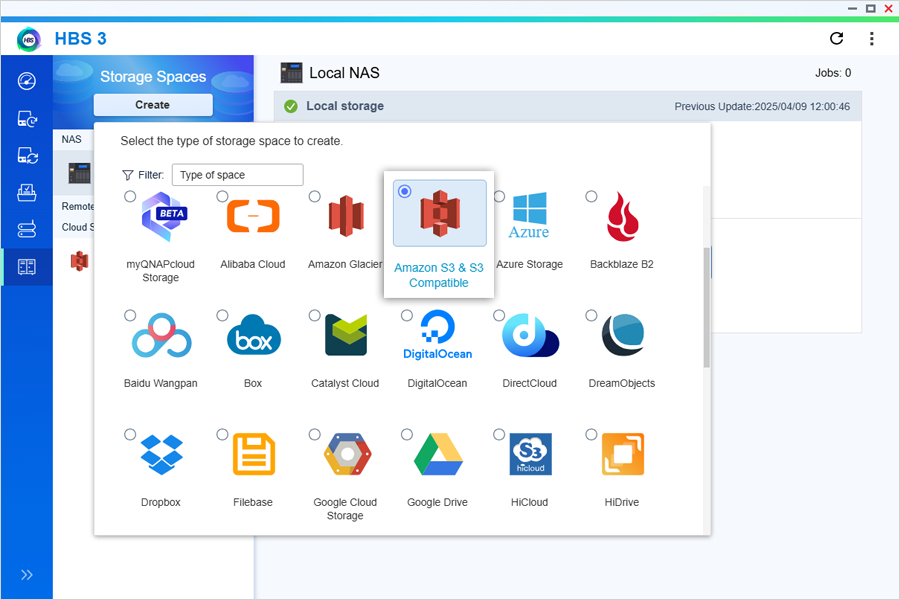Click the 'Google Cloud Storage' label text
This screenshot has width=900, height=600.
click(x=345, y=509)
